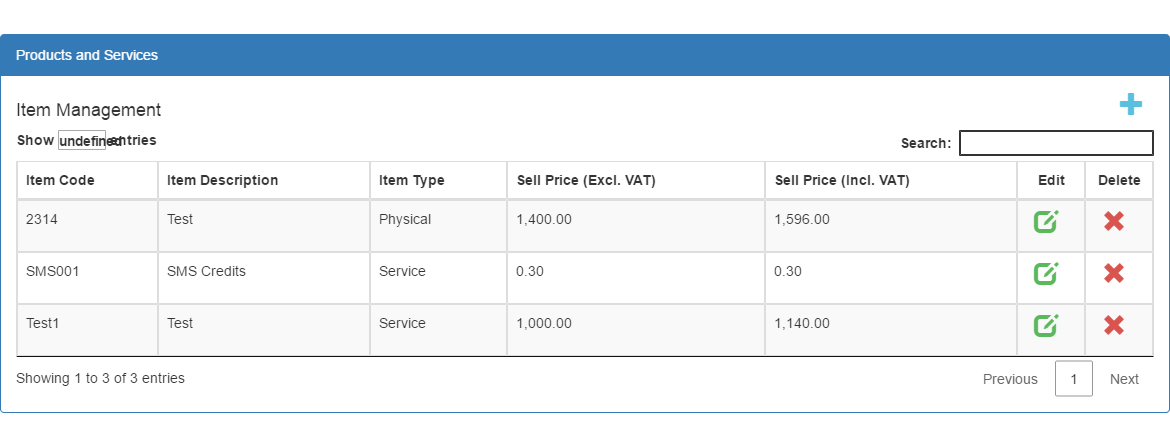Edit item 2314 via green pencil icon
The height and width of the screenshot is (433, 1170).
pyautogui.click(x=1046, y=222)
